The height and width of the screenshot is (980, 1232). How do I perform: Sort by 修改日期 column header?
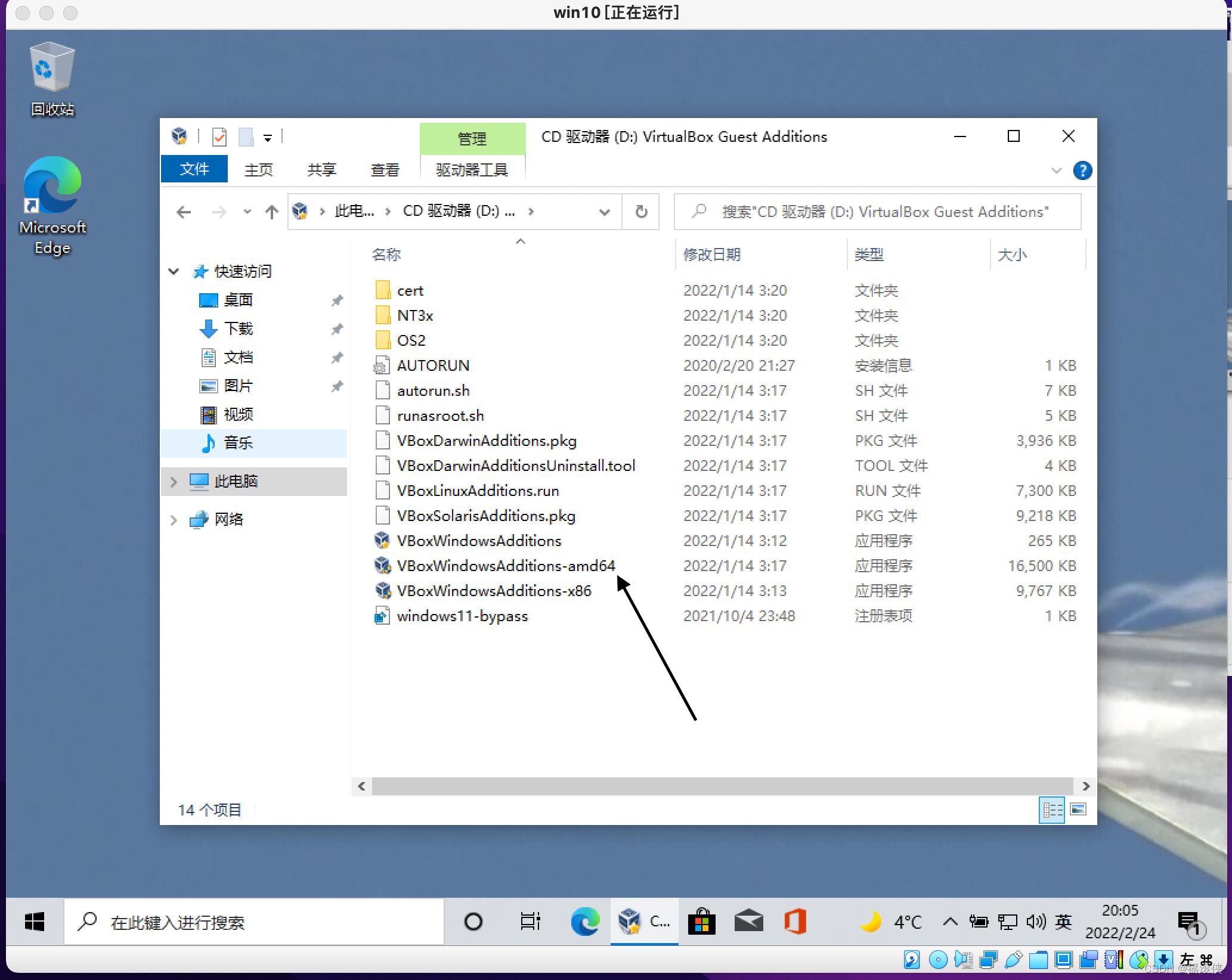click(x=711, y=255)
